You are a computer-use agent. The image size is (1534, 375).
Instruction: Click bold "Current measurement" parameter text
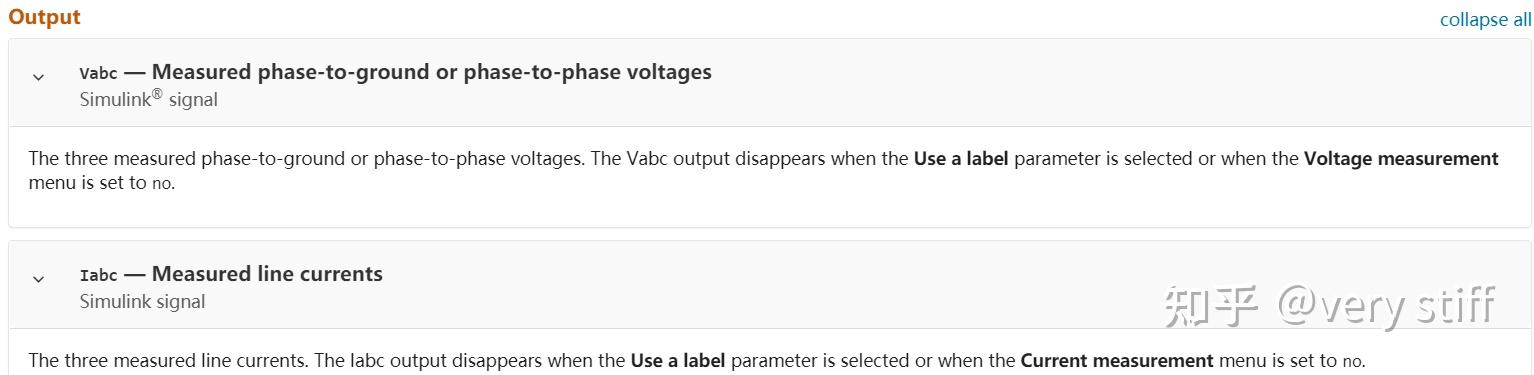1117,360
